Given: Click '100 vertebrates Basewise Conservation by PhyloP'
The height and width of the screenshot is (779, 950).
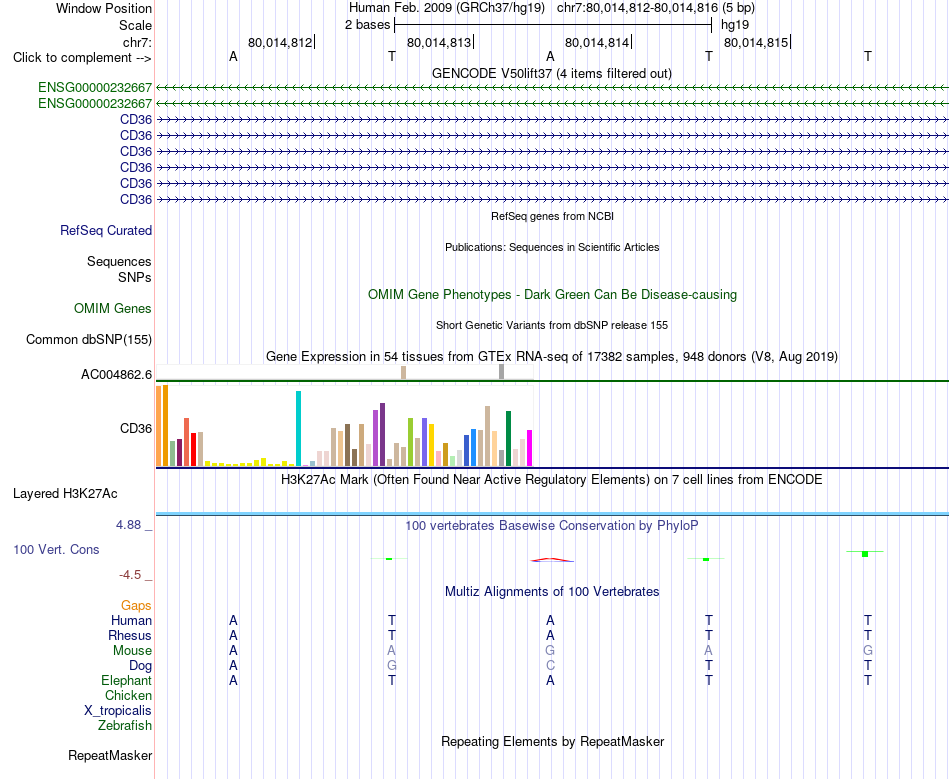Looking at the screenshot, I should [551, 525].
